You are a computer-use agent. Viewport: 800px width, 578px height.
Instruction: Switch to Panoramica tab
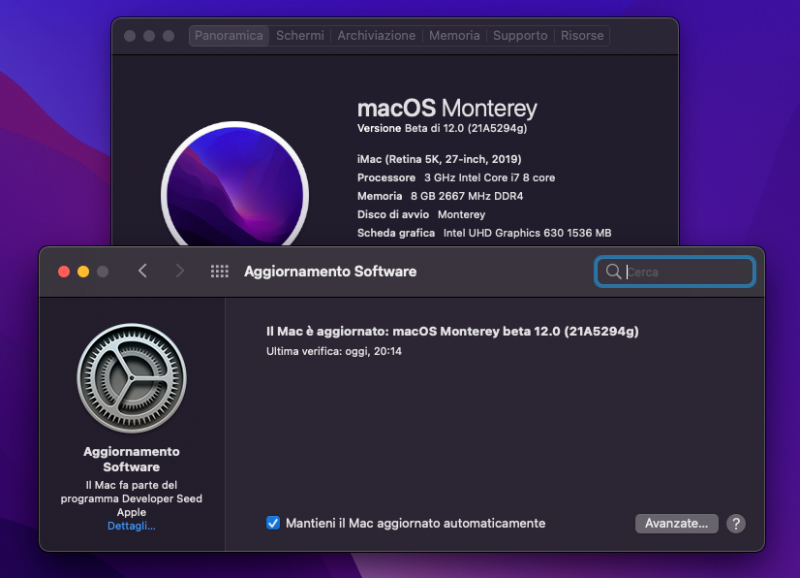click(229, 36)
